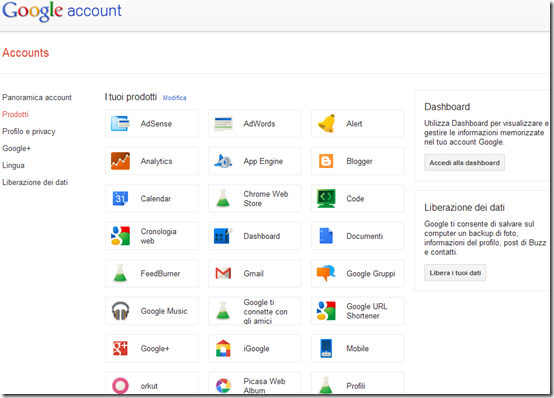This screenshot has width=554, height=398.
Task: Click the iGoogle product name
Action: [256, 349]
